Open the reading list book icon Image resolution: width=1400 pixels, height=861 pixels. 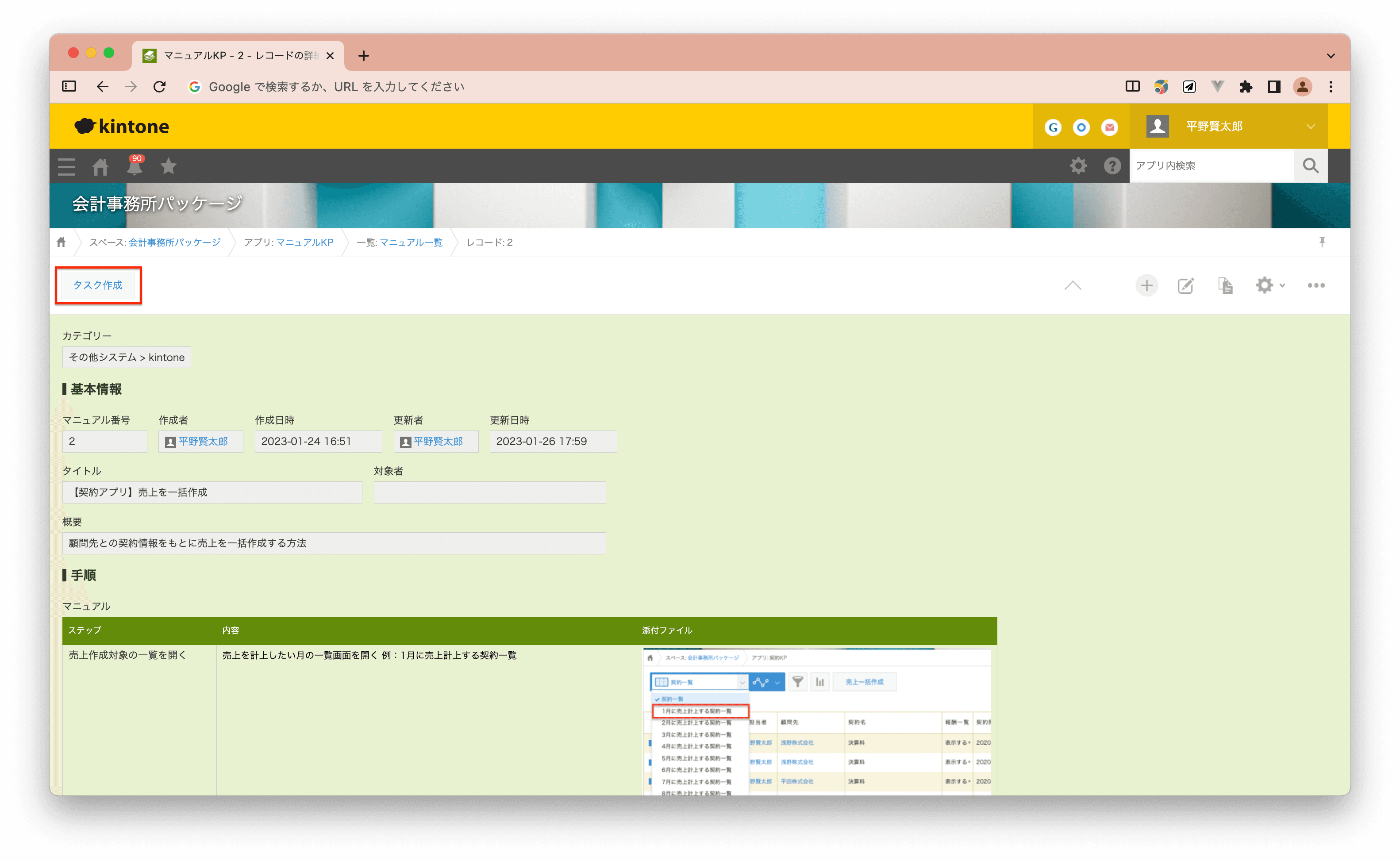click(1132, 87)
